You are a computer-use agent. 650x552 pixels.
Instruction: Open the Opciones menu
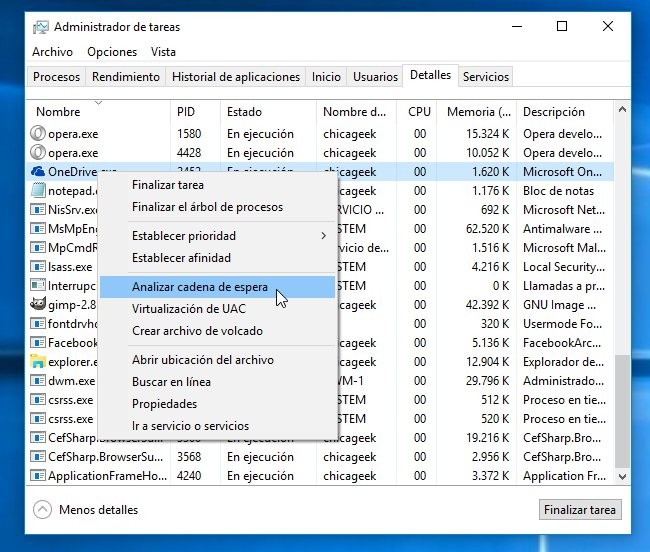click(112, 52)
